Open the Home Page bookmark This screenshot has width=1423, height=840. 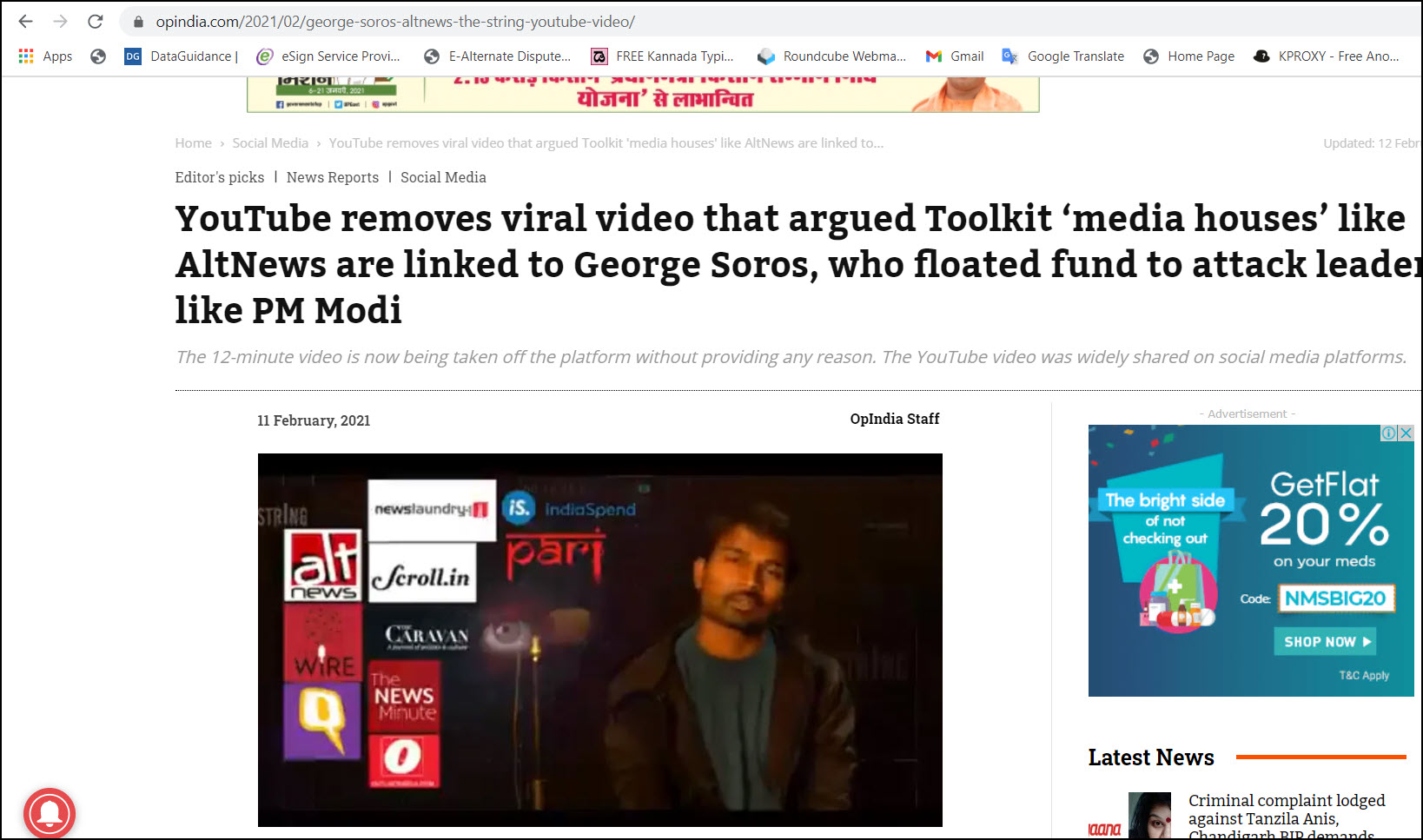[1188, 56]
